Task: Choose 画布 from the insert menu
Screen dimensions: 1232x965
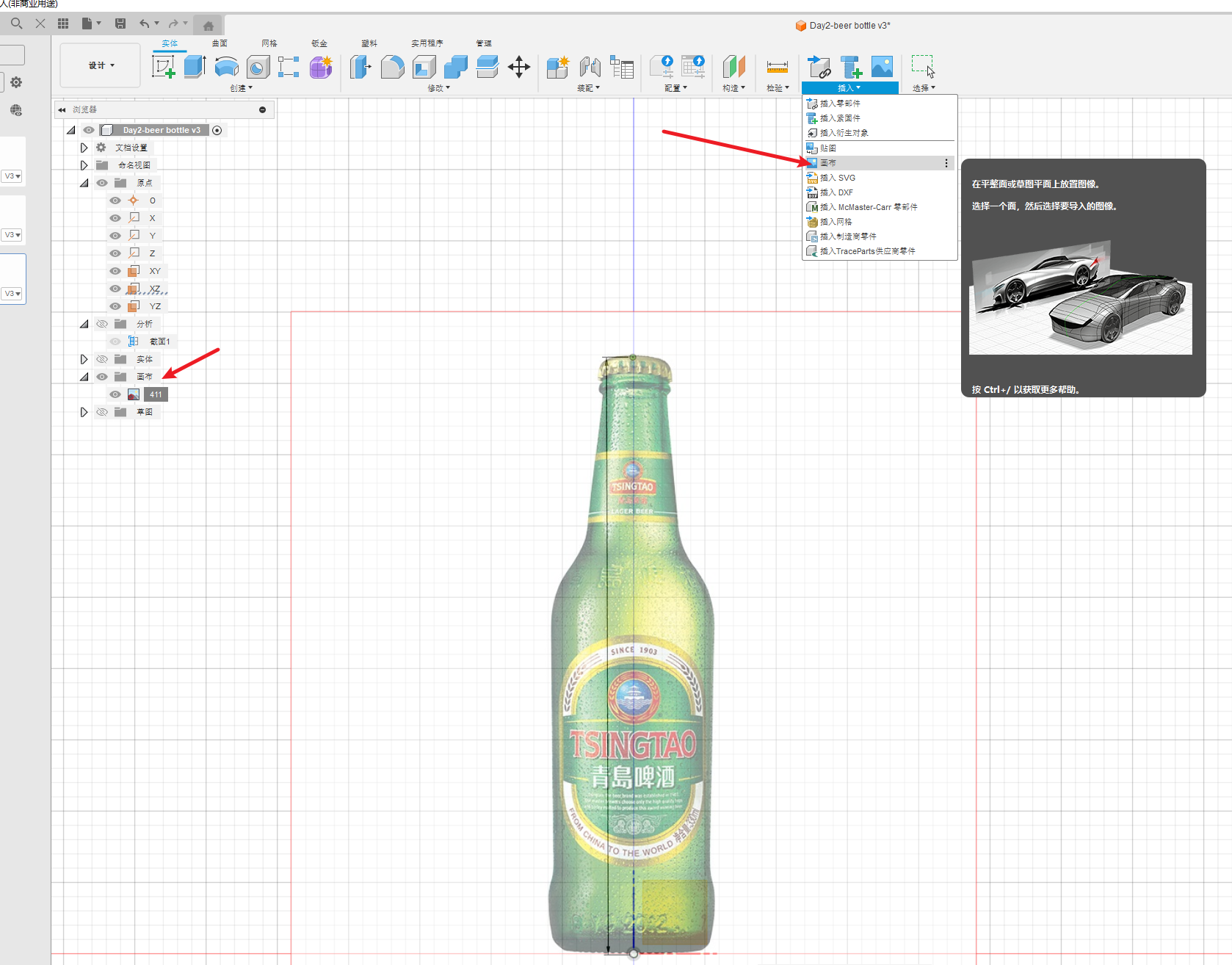Action: tap(828, 163)
